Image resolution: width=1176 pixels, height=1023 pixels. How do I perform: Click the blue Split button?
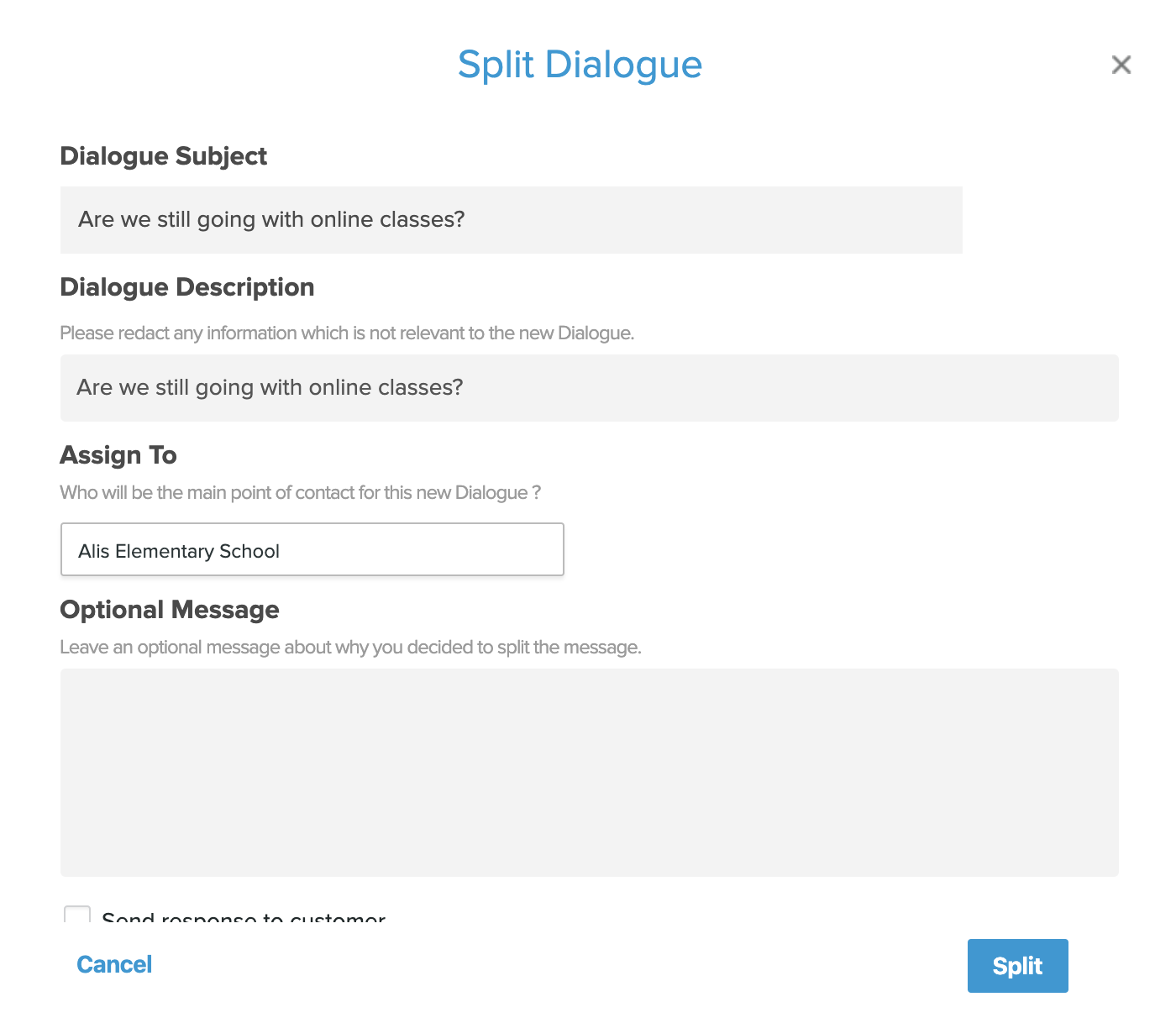pos(1016,966)
